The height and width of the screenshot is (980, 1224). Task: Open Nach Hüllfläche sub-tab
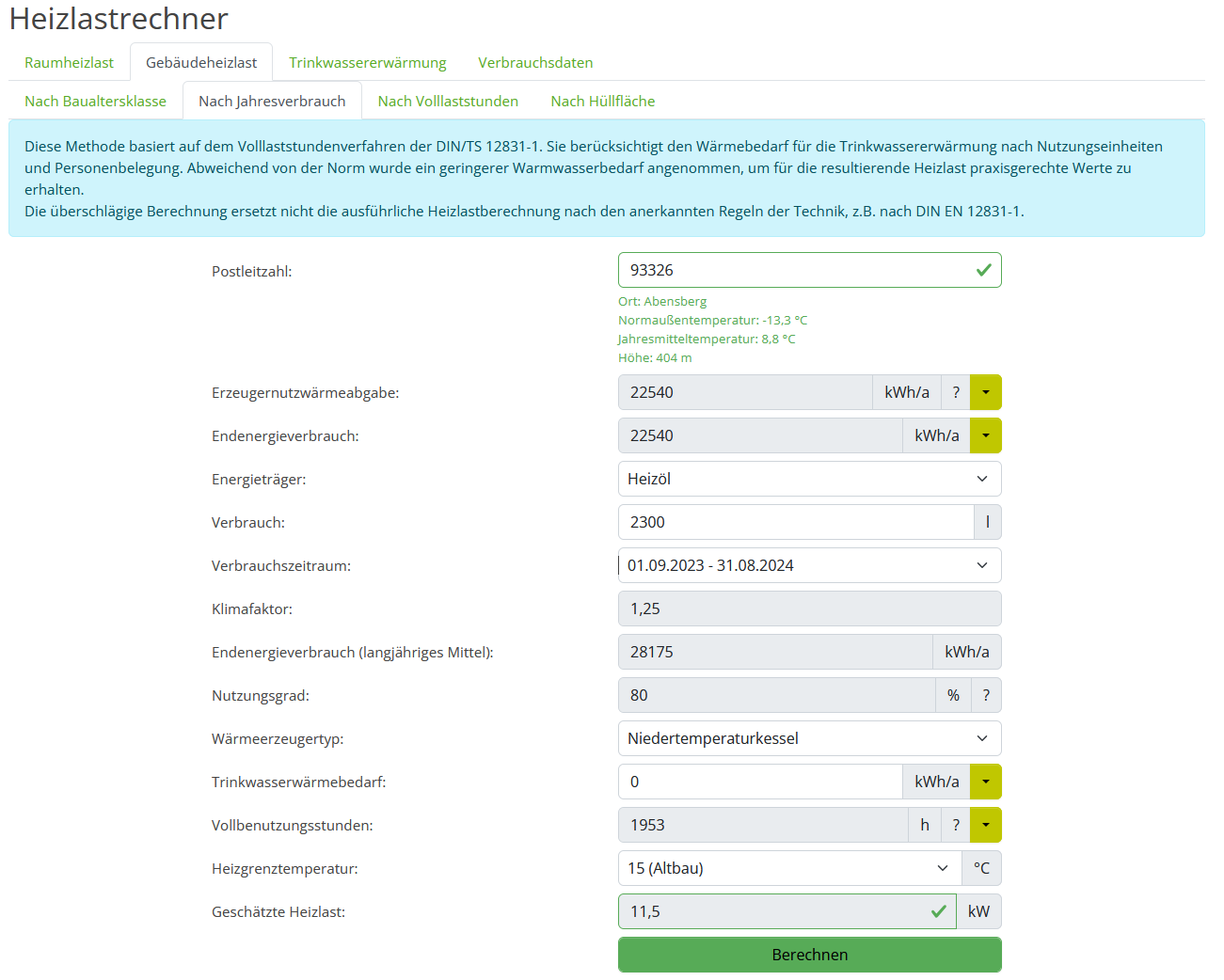click(603, 101)
